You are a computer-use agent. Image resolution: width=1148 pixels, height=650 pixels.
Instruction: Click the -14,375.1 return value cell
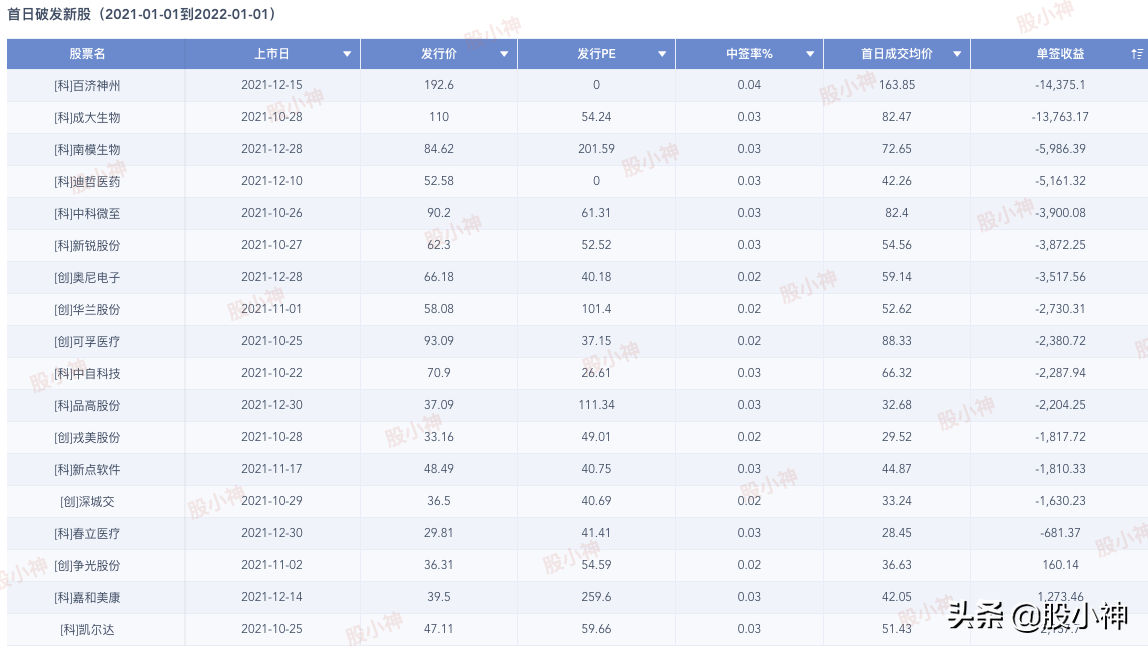(1060, 86)
